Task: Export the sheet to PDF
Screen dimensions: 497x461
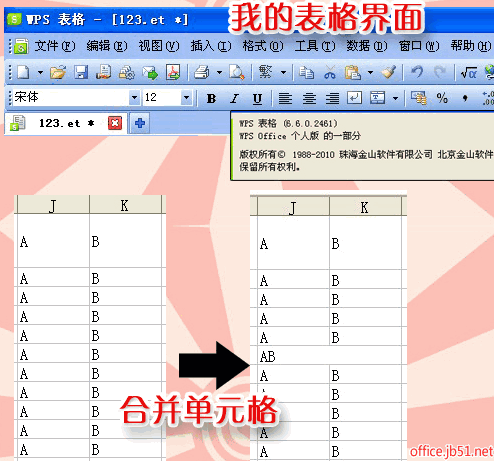Action: point(173,72)
